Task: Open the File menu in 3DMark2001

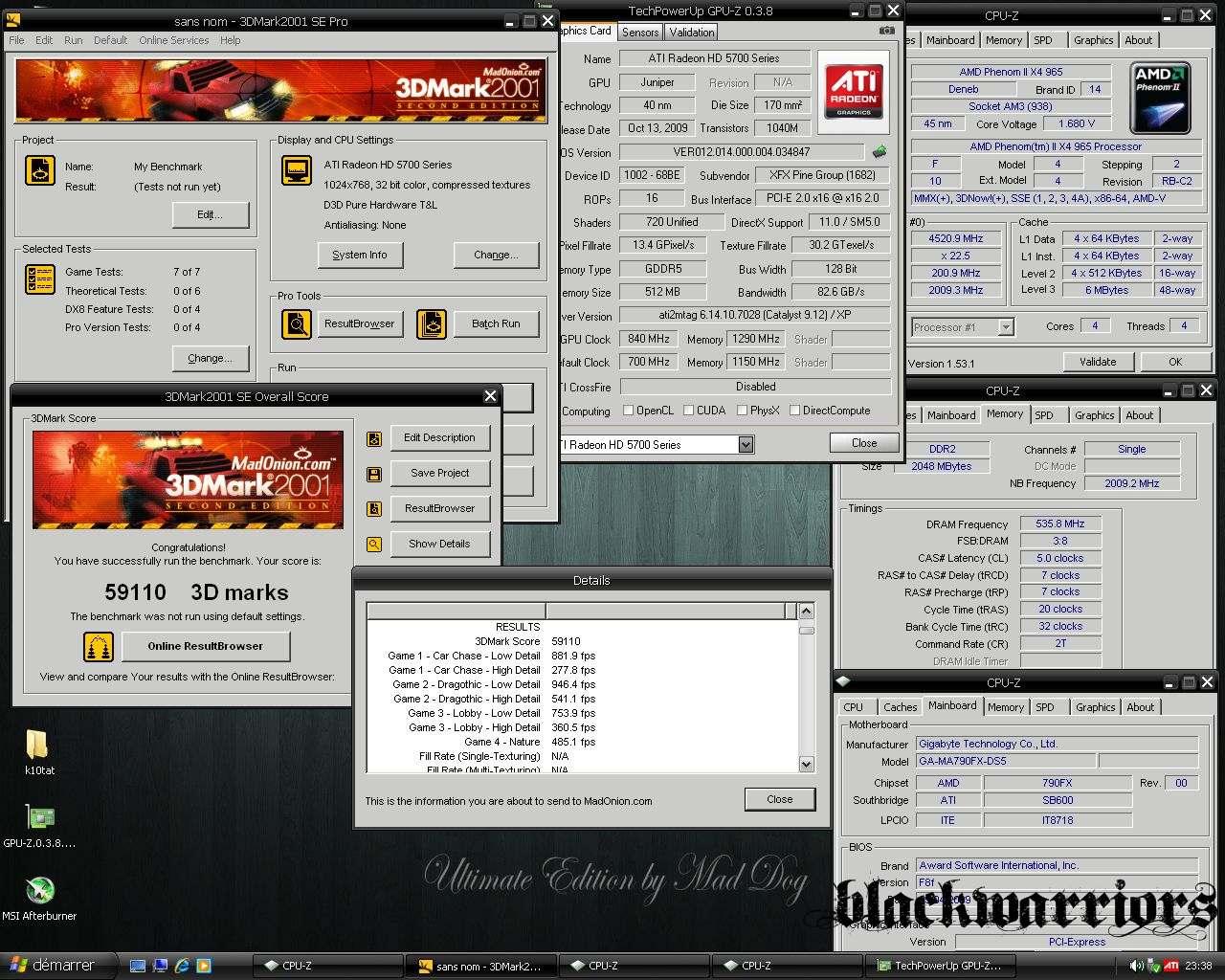Action: coord(17,40)
